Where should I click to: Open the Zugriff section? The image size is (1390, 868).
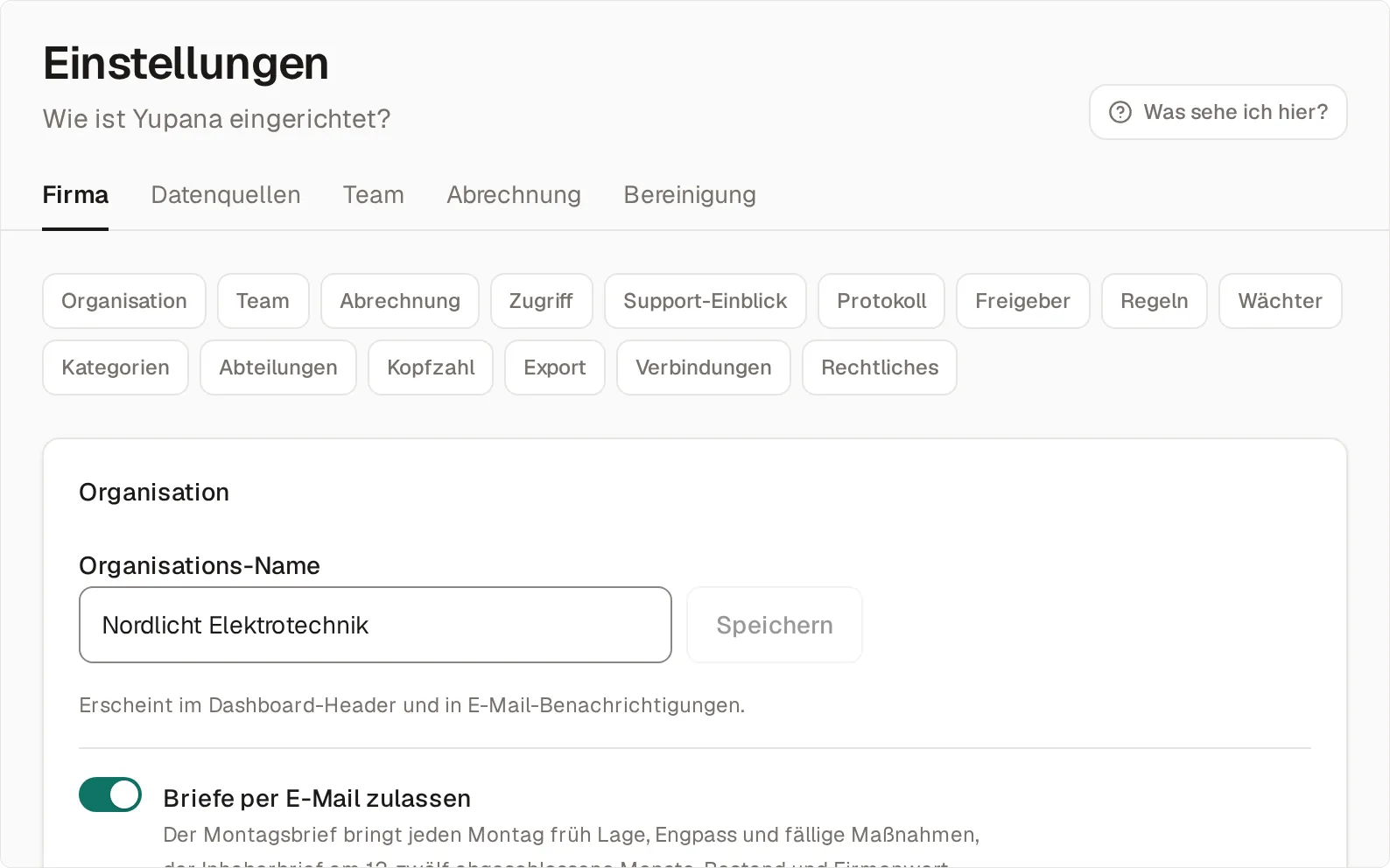coord(541,301)
